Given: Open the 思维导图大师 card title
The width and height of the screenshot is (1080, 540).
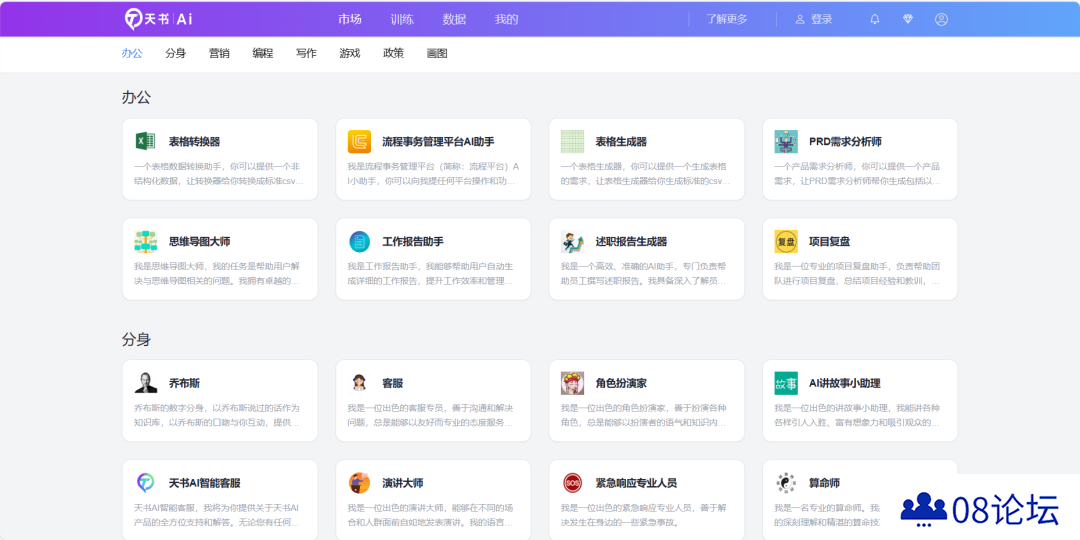Looking at the screenshot, I should pyautogui.click(x=200, y=242).
